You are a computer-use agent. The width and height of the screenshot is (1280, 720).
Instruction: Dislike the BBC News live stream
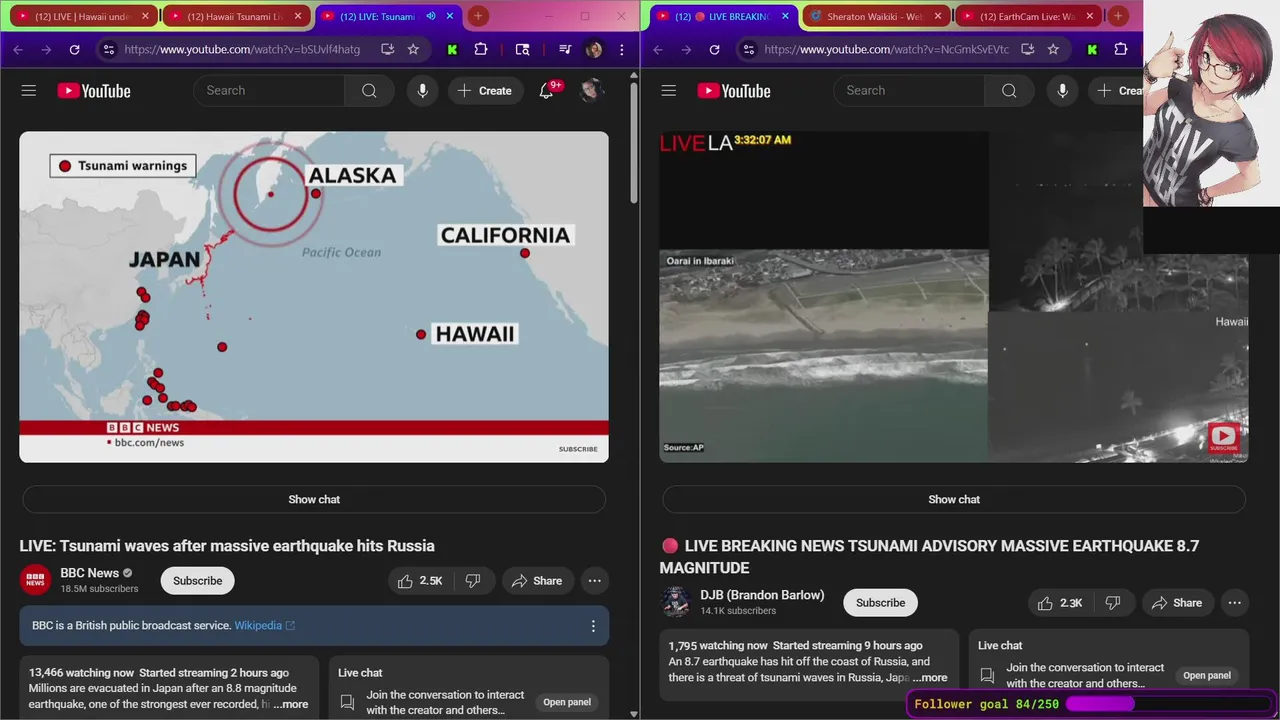tap(473, 581)
